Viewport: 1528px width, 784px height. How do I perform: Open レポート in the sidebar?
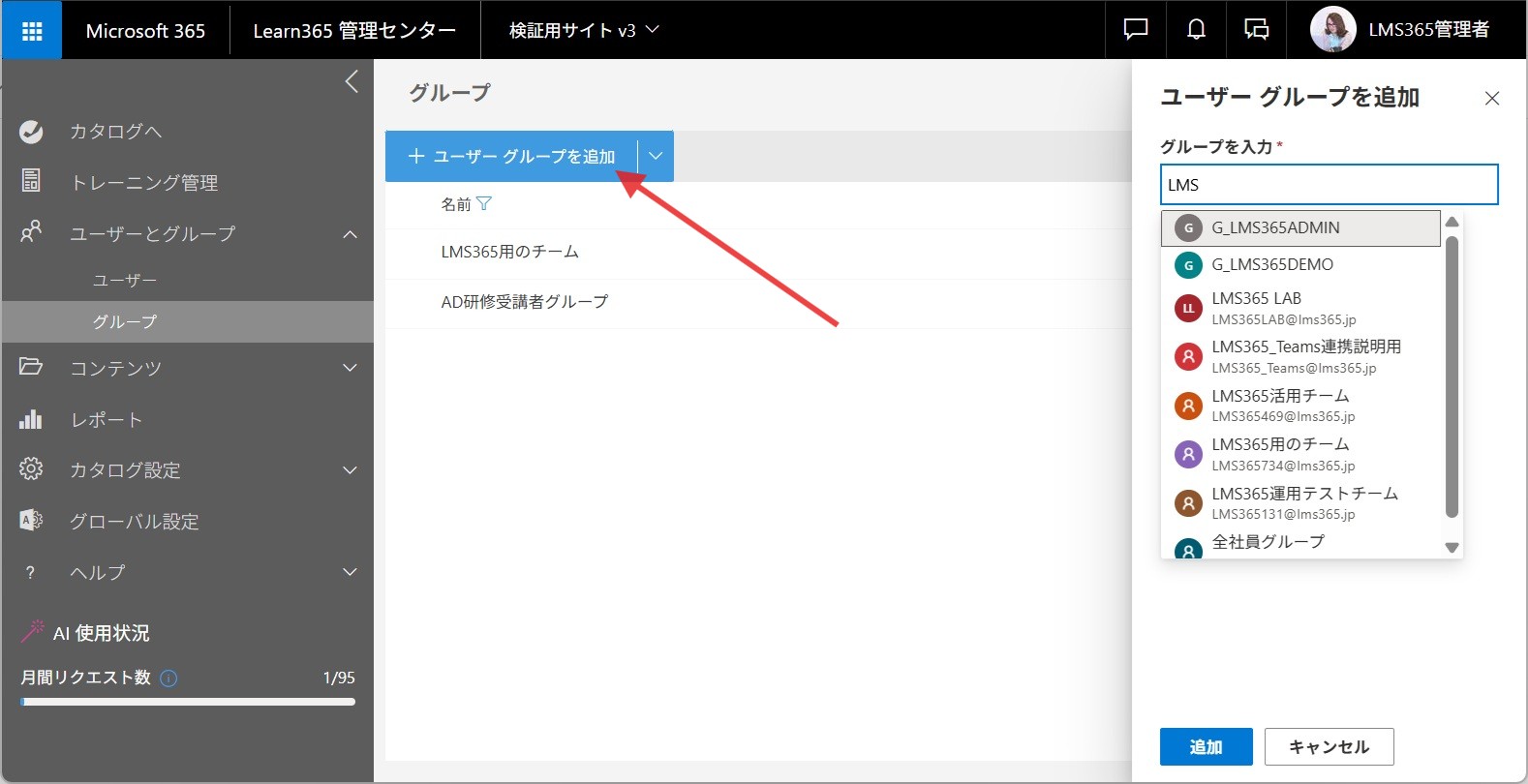[107, 420]
